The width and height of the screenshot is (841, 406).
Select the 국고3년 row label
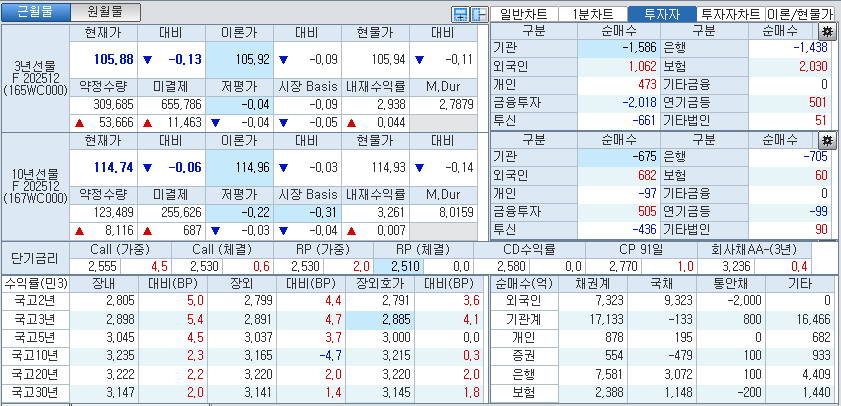point(35,320)
